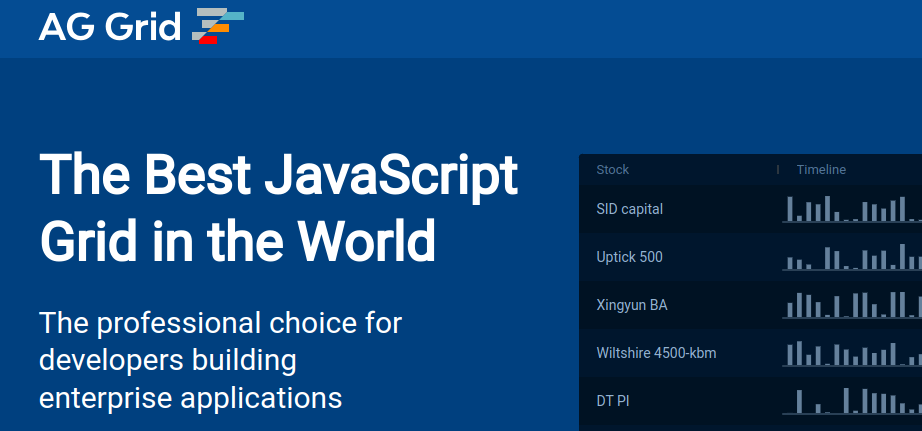The image size is (922, 431).
Task: Click 'The Best JavaScript Grid in the World' heading
Action: 279,206
